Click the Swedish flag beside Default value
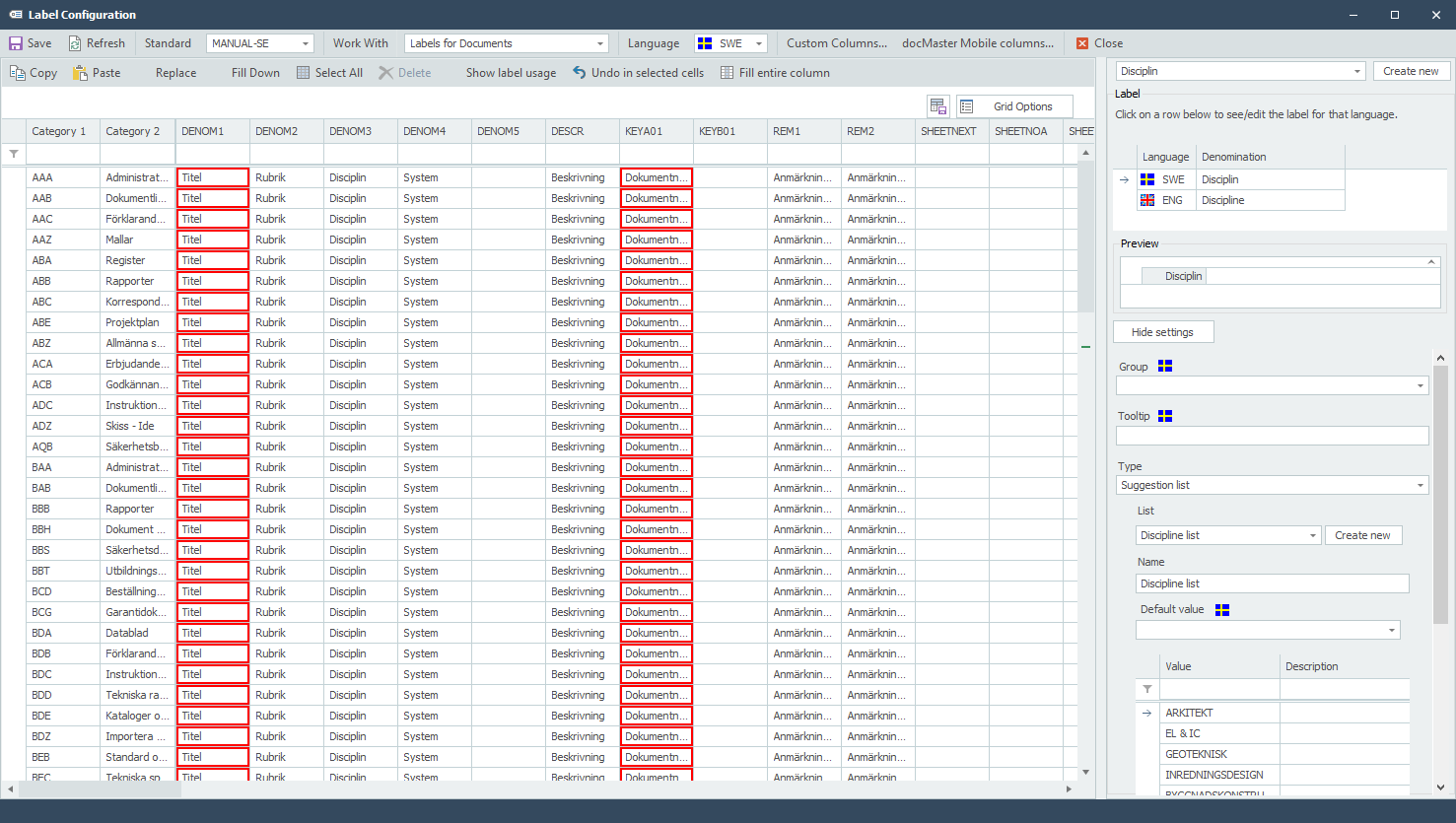Viewport: 1456px width, 823px height. point(1222,610)
